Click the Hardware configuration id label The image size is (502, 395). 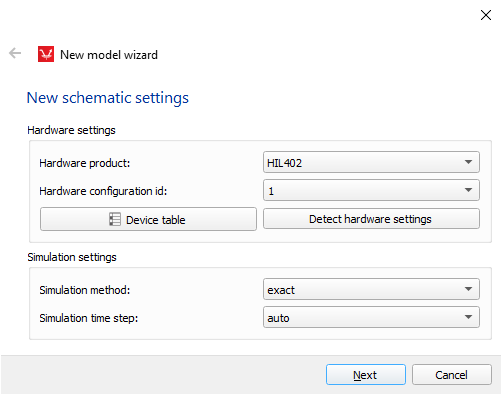[x=103, y=191]
